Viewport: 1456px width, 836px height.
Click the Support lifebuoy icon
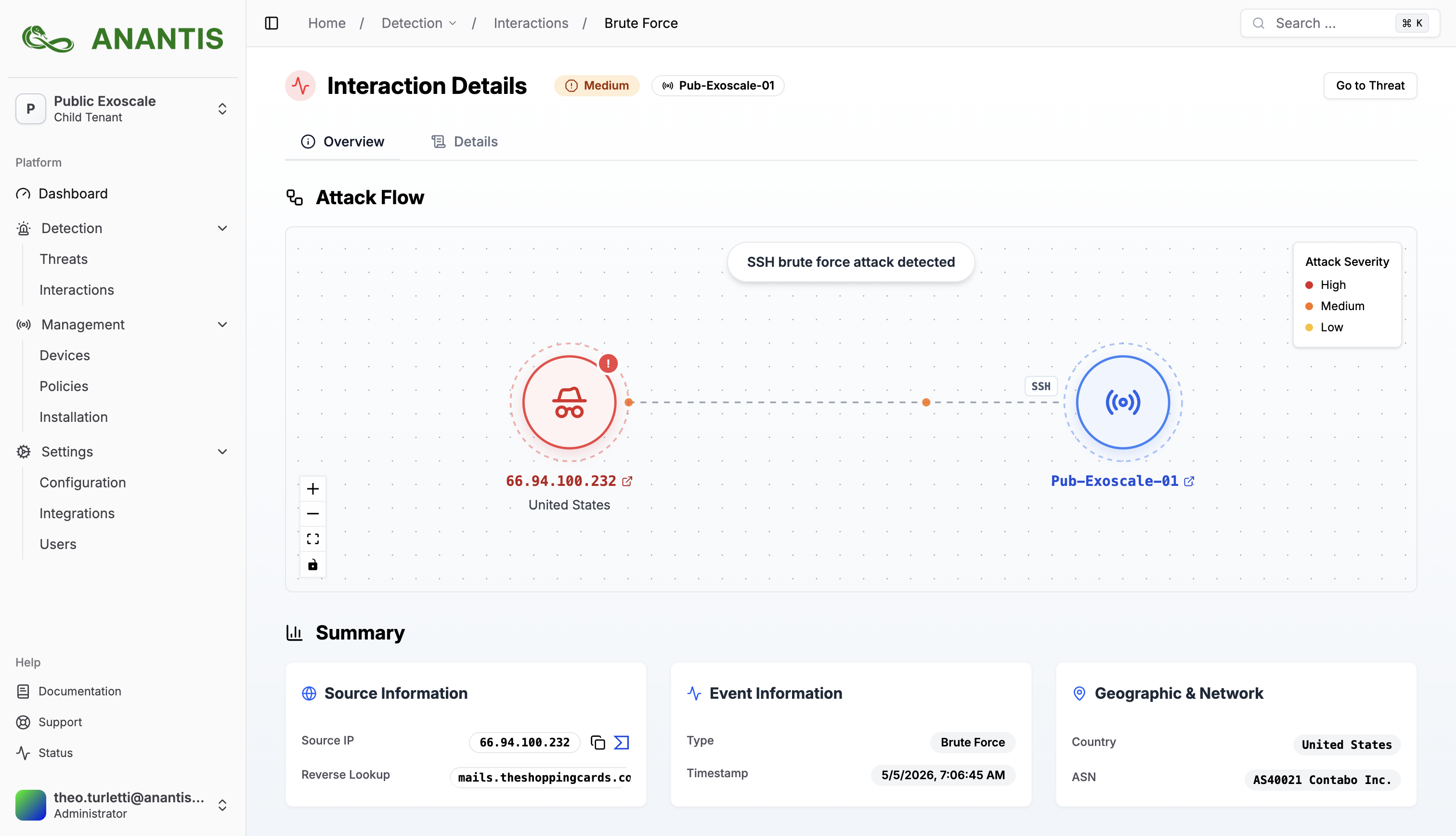[23, 722]
